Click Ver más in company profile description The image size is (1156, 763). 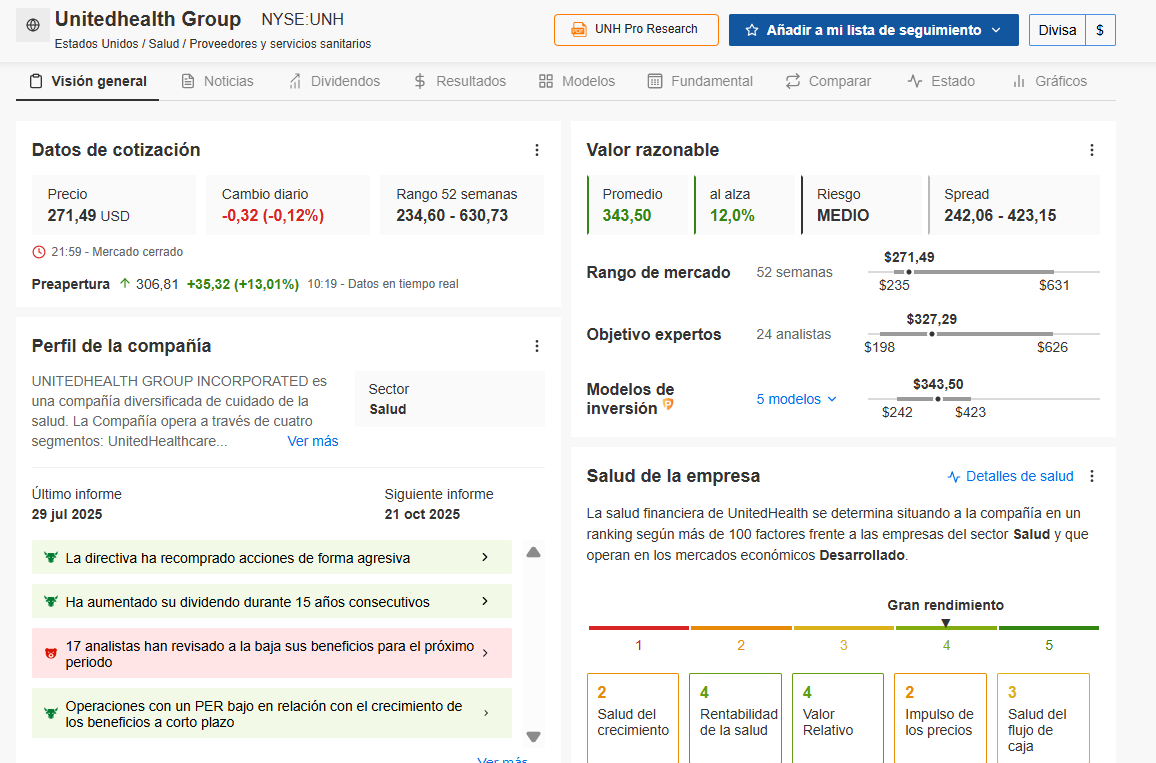[x=313, y=442]
